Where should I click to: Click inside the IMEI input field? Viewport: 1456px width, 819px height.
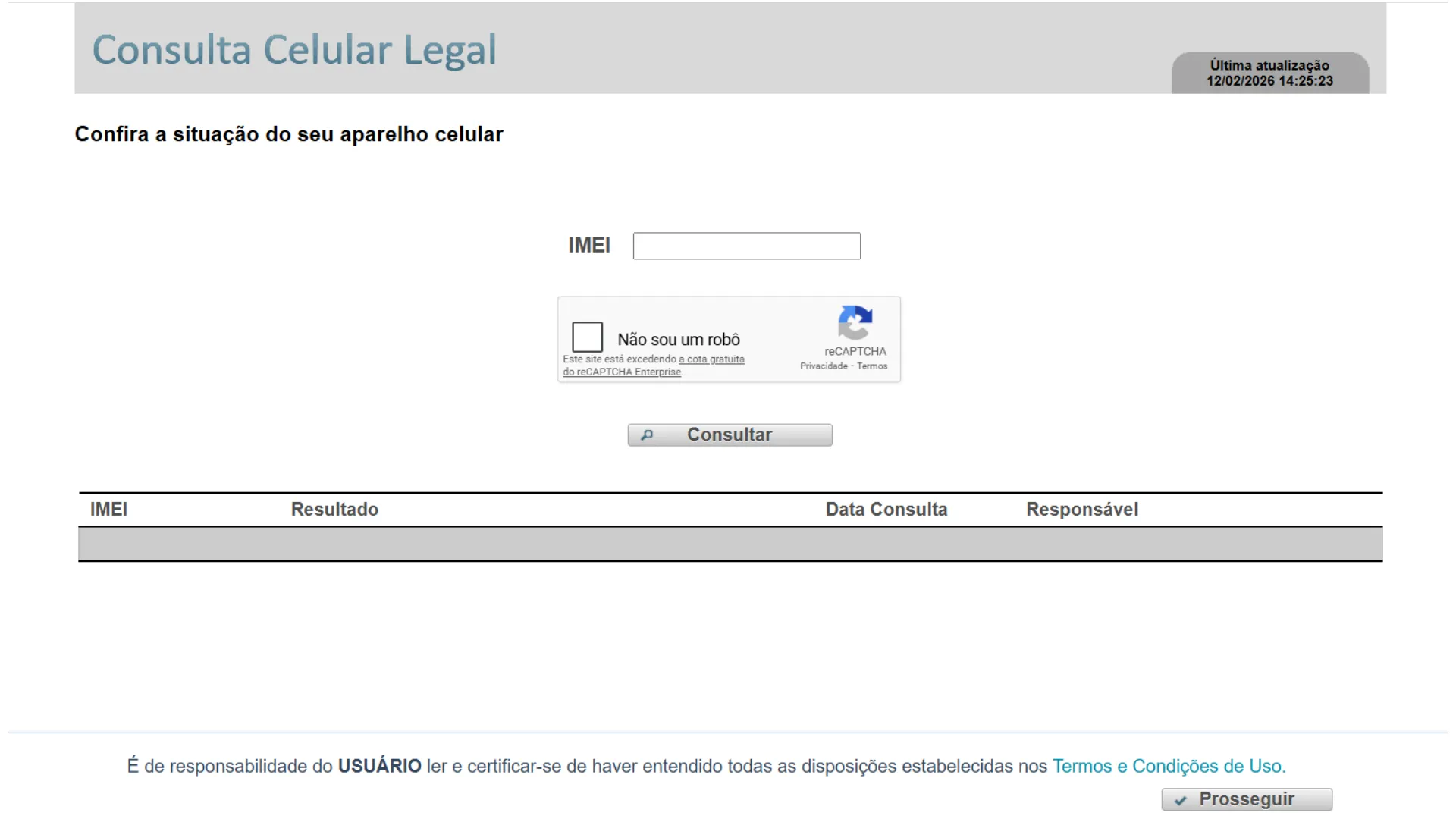[746, 246]
